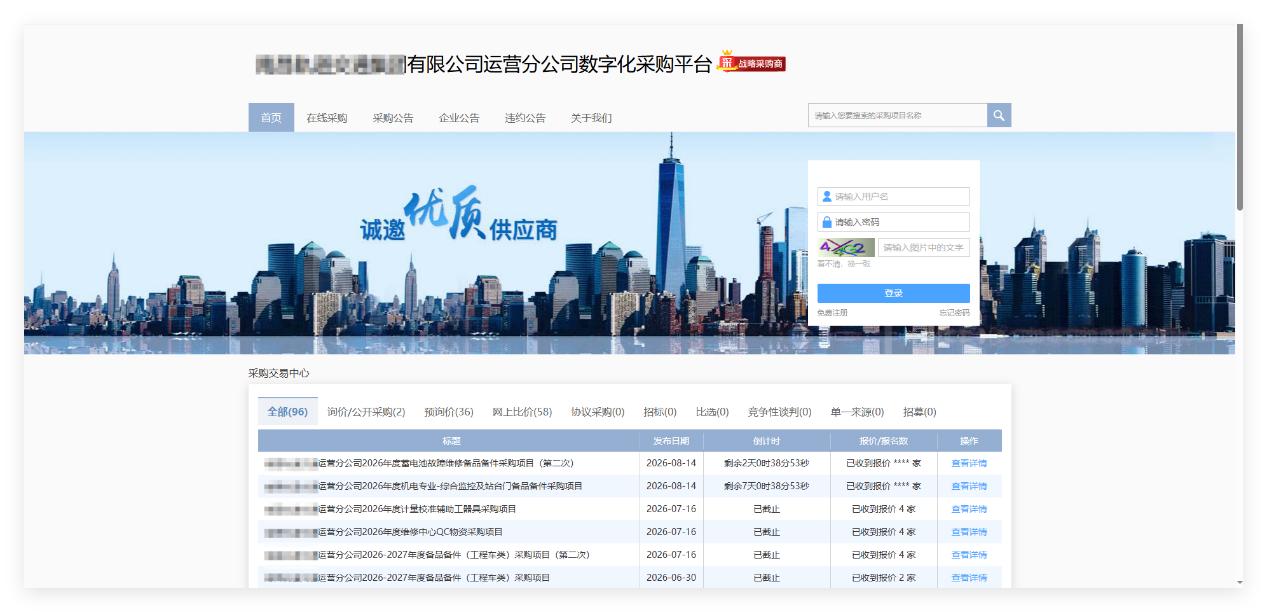1267x612 pixels.
Task: Click the 标题 column header
Action: tap(449, 441)
